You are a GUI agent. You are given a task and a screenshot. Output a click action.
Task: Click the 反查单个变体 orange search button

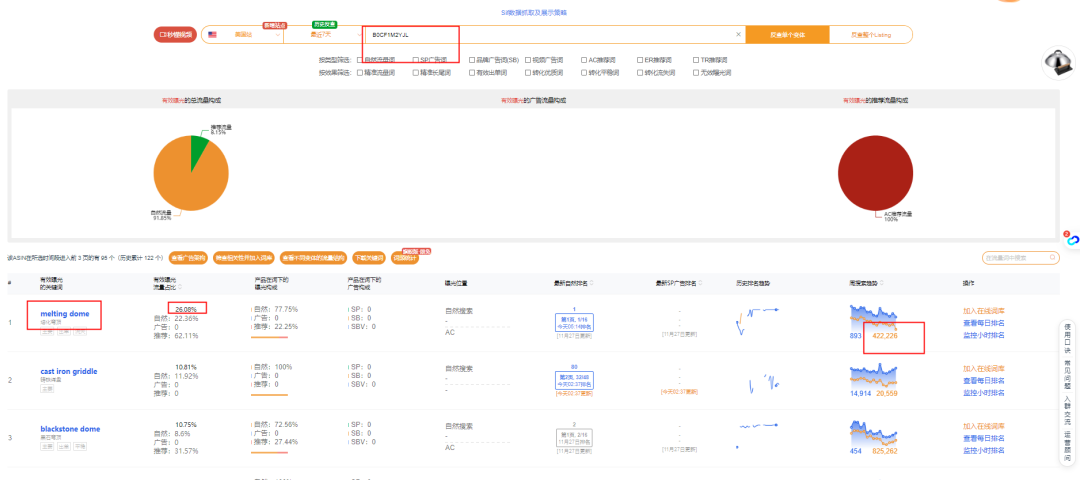tap(788, 34)
